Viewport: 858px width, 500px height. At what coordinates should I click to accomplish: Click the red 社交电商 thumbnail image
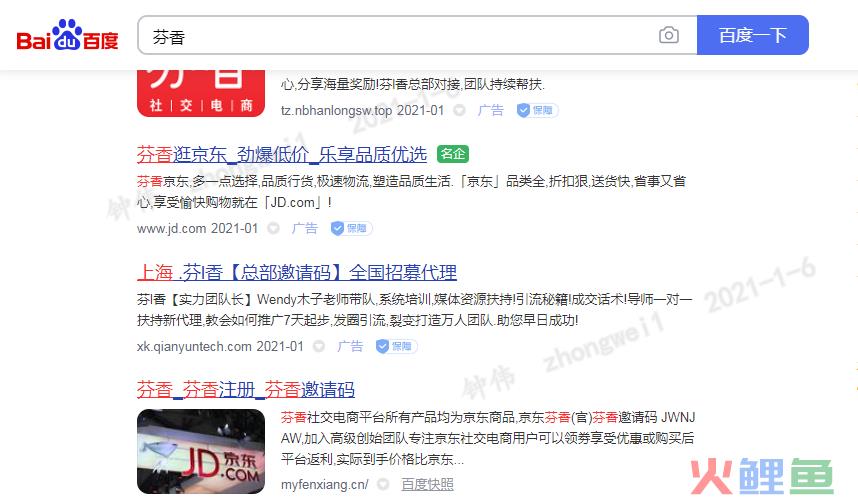[201, 93]
